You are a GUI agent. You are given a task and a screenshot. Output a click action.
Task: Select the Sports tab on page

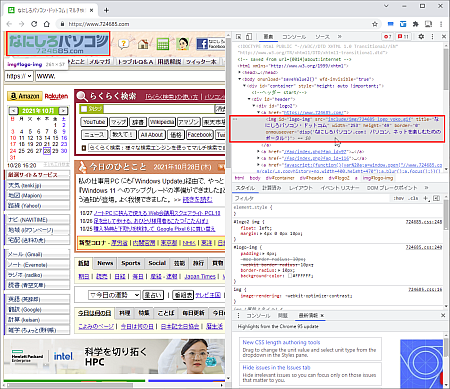click(x=131, y=263)
